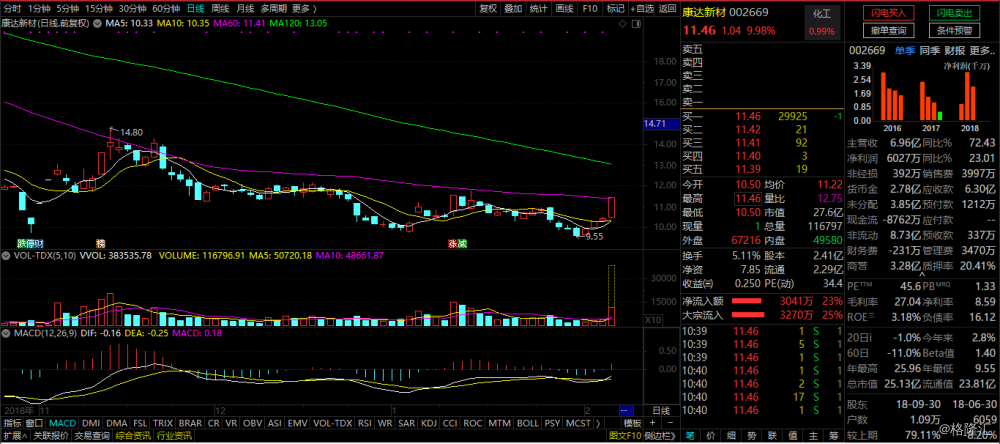Select the KDJ indicator tab
Screen dimensions: 1000x444
coord(430,423)
